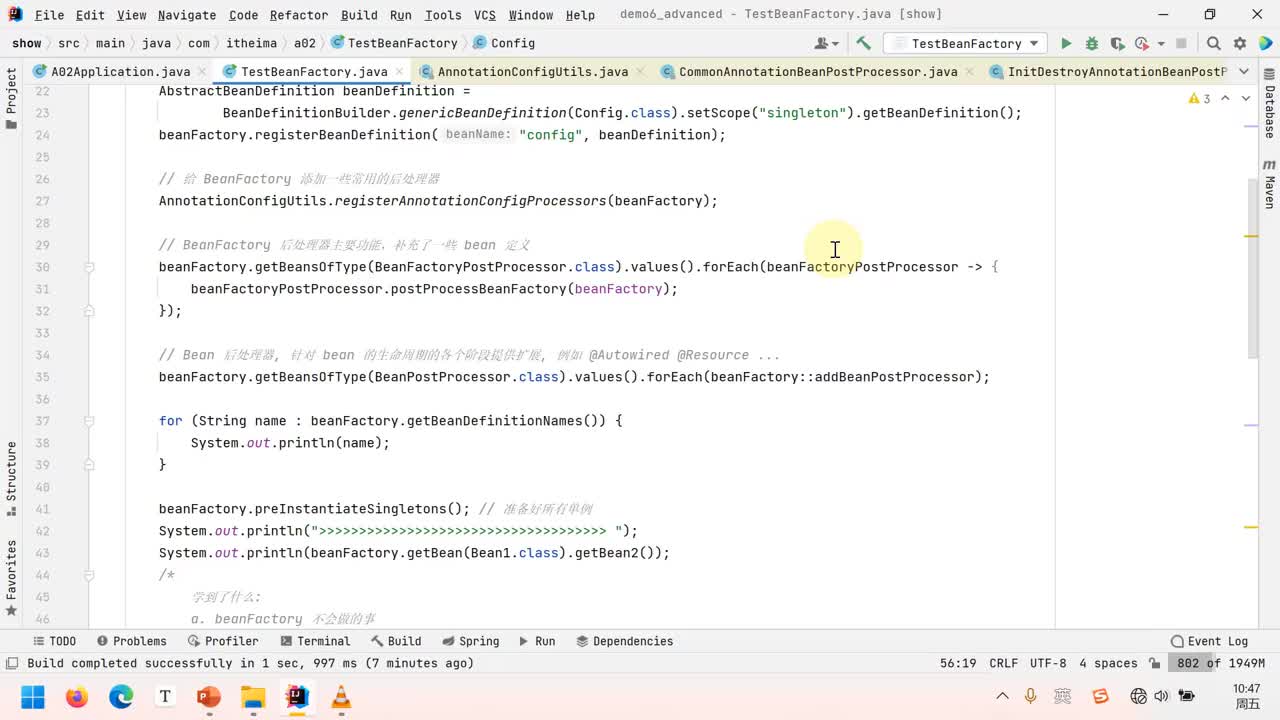1280x720 pixels.
Task: Open PowerPoint from the taskbar
Action: coord(209,697)
